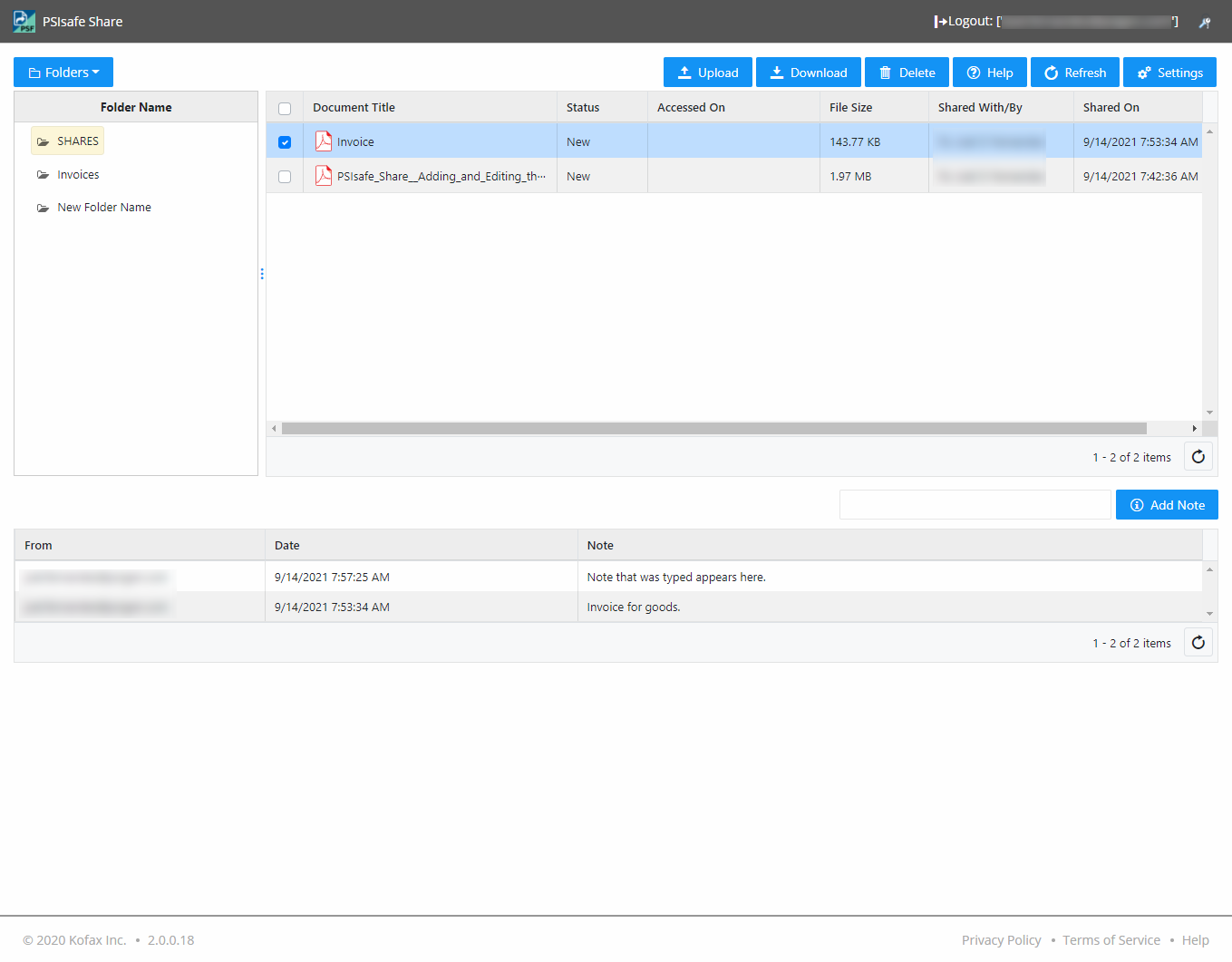Open the PDF icon for PSIsafe_Share_Adding document

pos(323,175)
